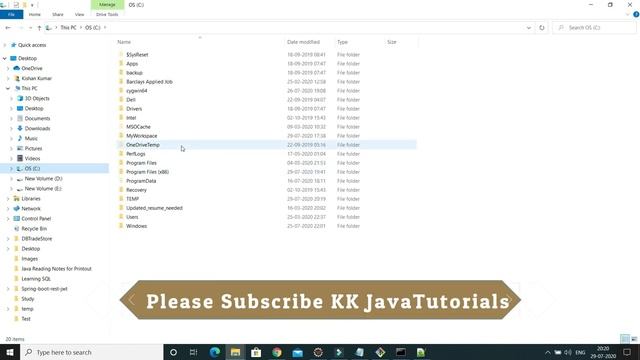This screenshot has width=640, height=360.
Task: Sort by Date modified column header
Action: click(x=303, y=42)
